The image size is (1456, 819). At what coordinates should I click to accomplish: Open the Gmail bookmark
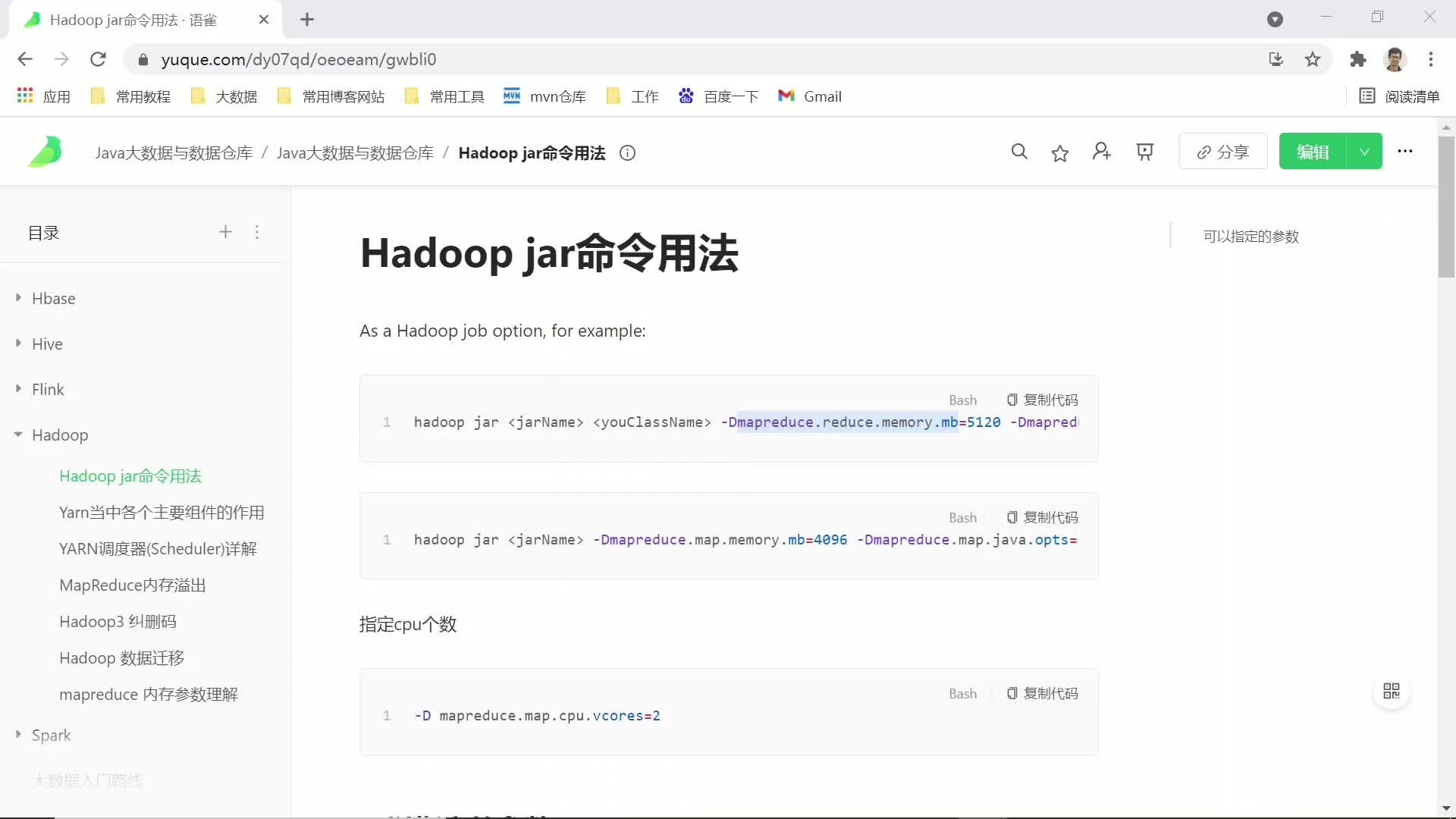[x=810, y=96]
